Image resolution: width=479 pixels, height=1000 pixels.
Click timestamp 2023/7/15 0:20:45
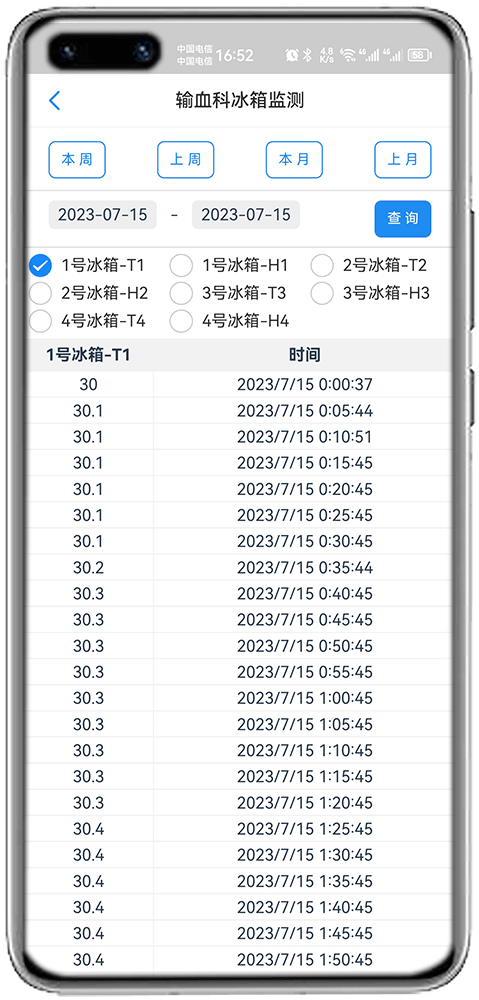click(x=305, y=489)
